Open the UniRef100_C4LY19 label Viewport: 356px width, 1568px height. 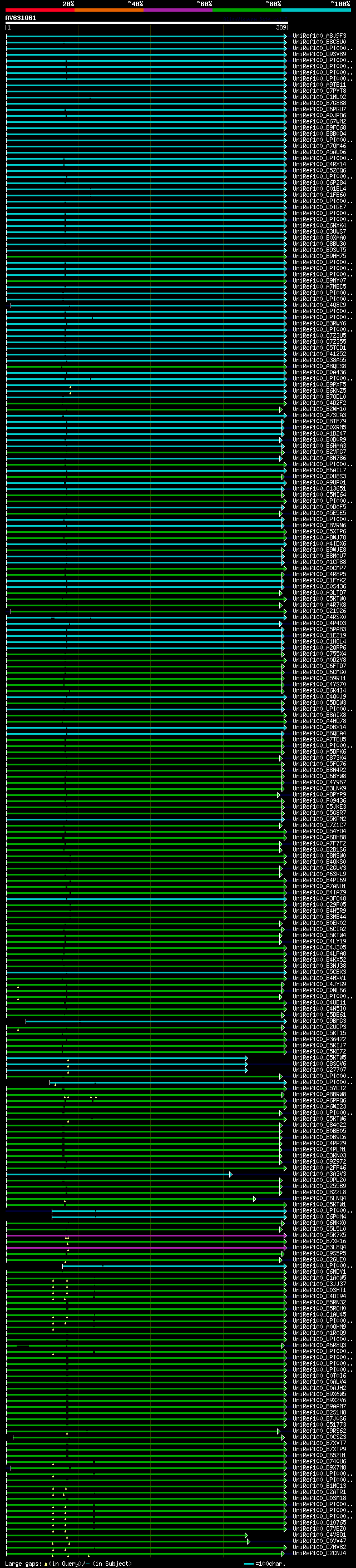tap(319, 942)
